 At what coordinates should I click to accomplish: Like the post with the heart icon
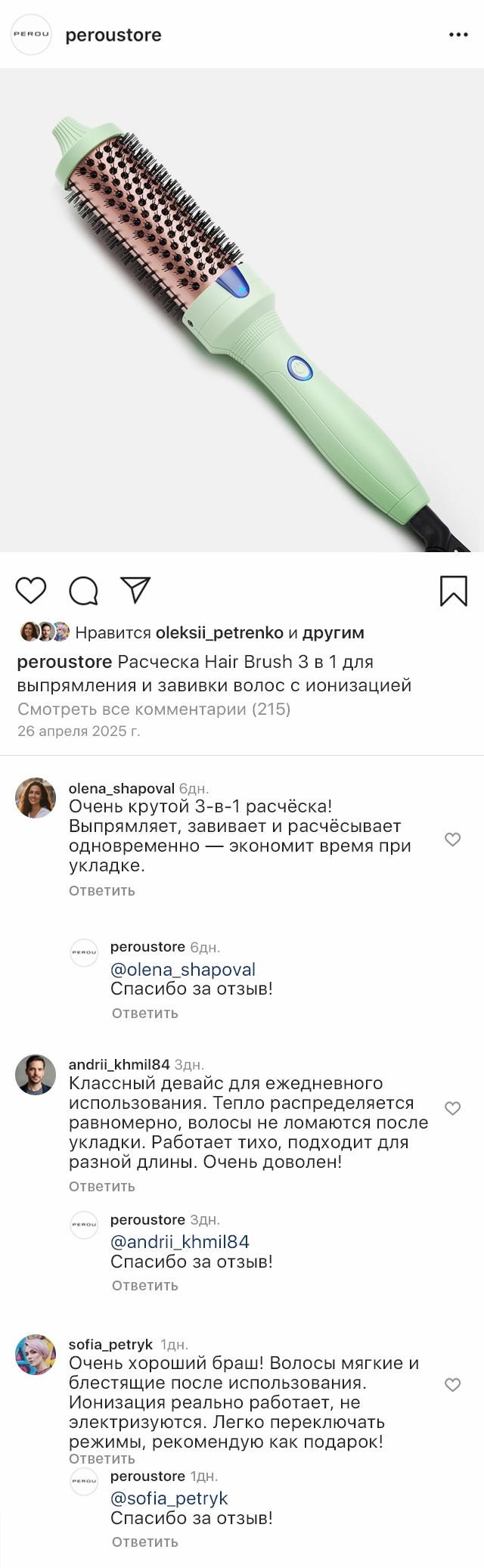(x=31, y=590)
